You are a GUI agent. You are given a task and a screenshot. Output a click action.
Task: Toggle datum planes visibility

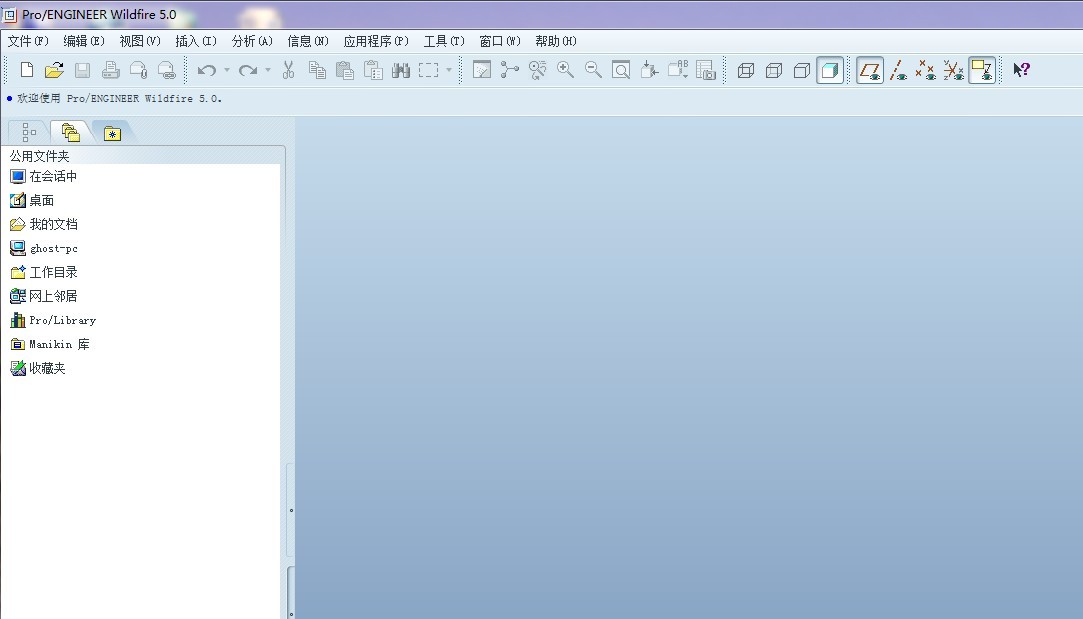point(870,70)
